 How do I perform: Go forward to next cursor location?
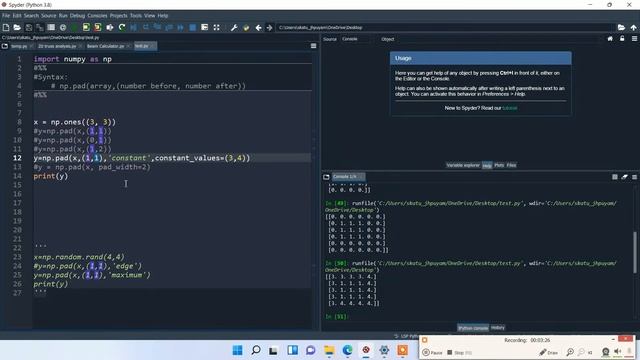[x=269, y=27]
